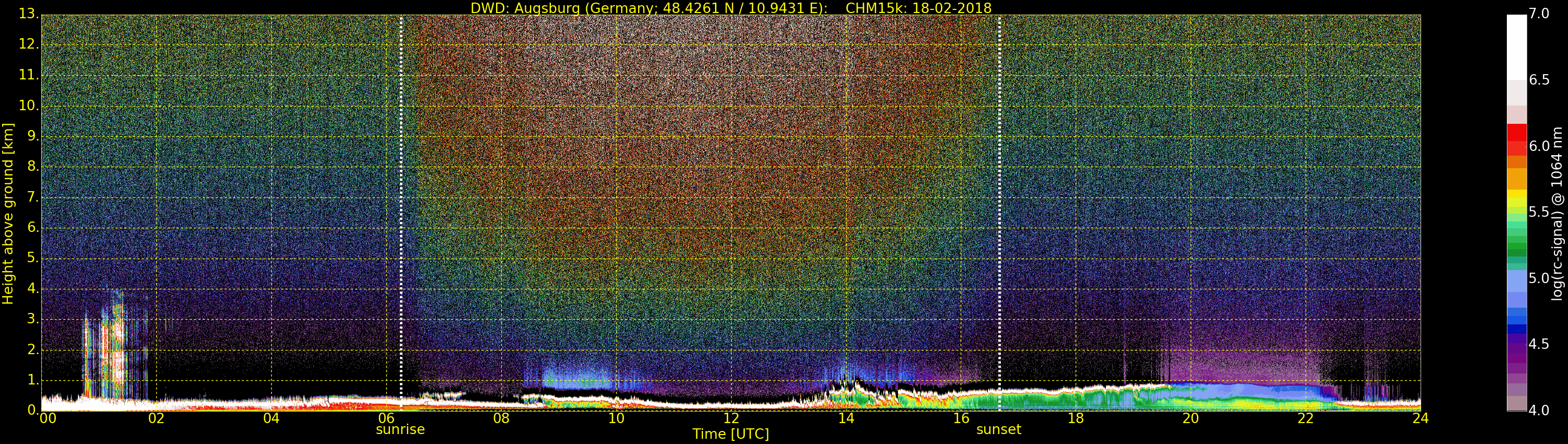The image size is (1568, 444).
Task: Select the 'sunset' label below the axis
Action: coord(998,429)
